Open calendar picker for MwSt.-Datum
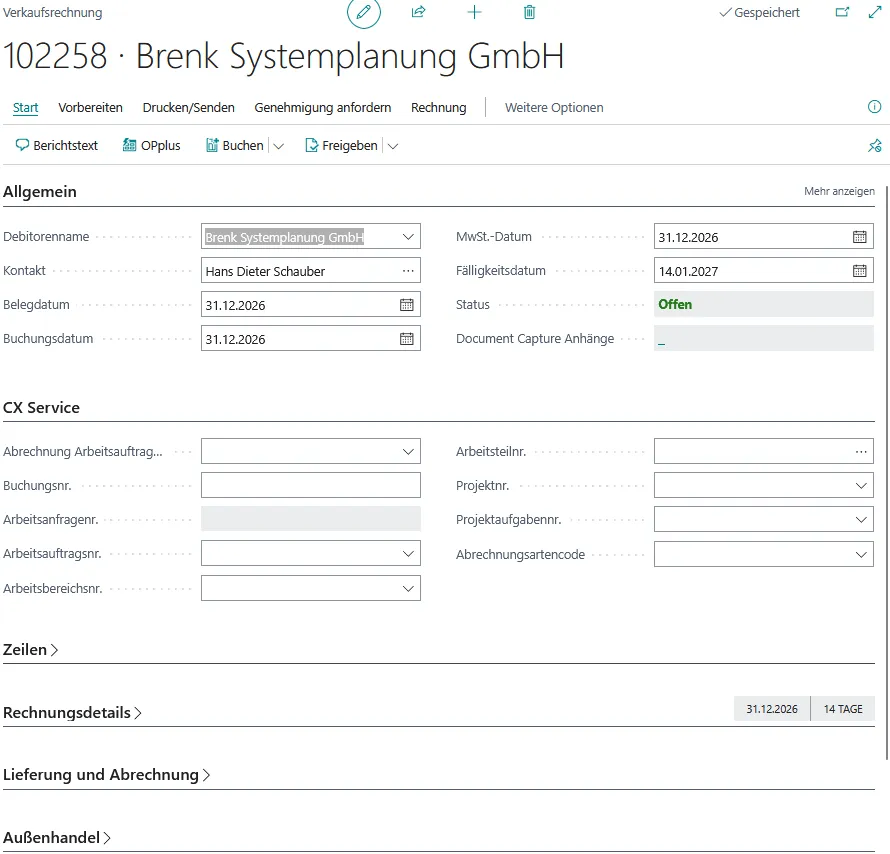 (x=859, y=237)
